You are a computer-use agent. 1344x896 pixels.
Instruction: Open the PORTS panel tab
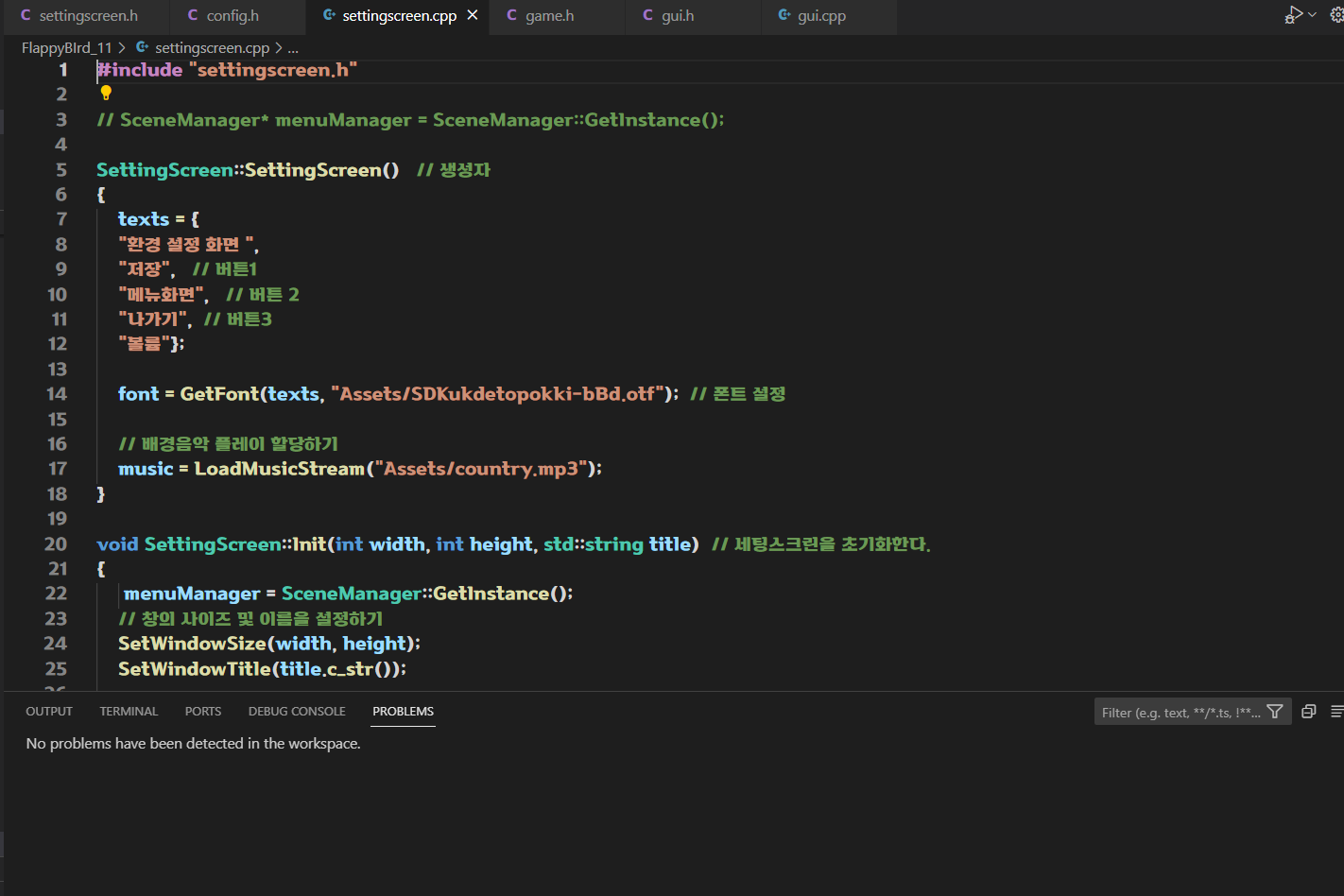pyautogui.click(x=203, y=711)
